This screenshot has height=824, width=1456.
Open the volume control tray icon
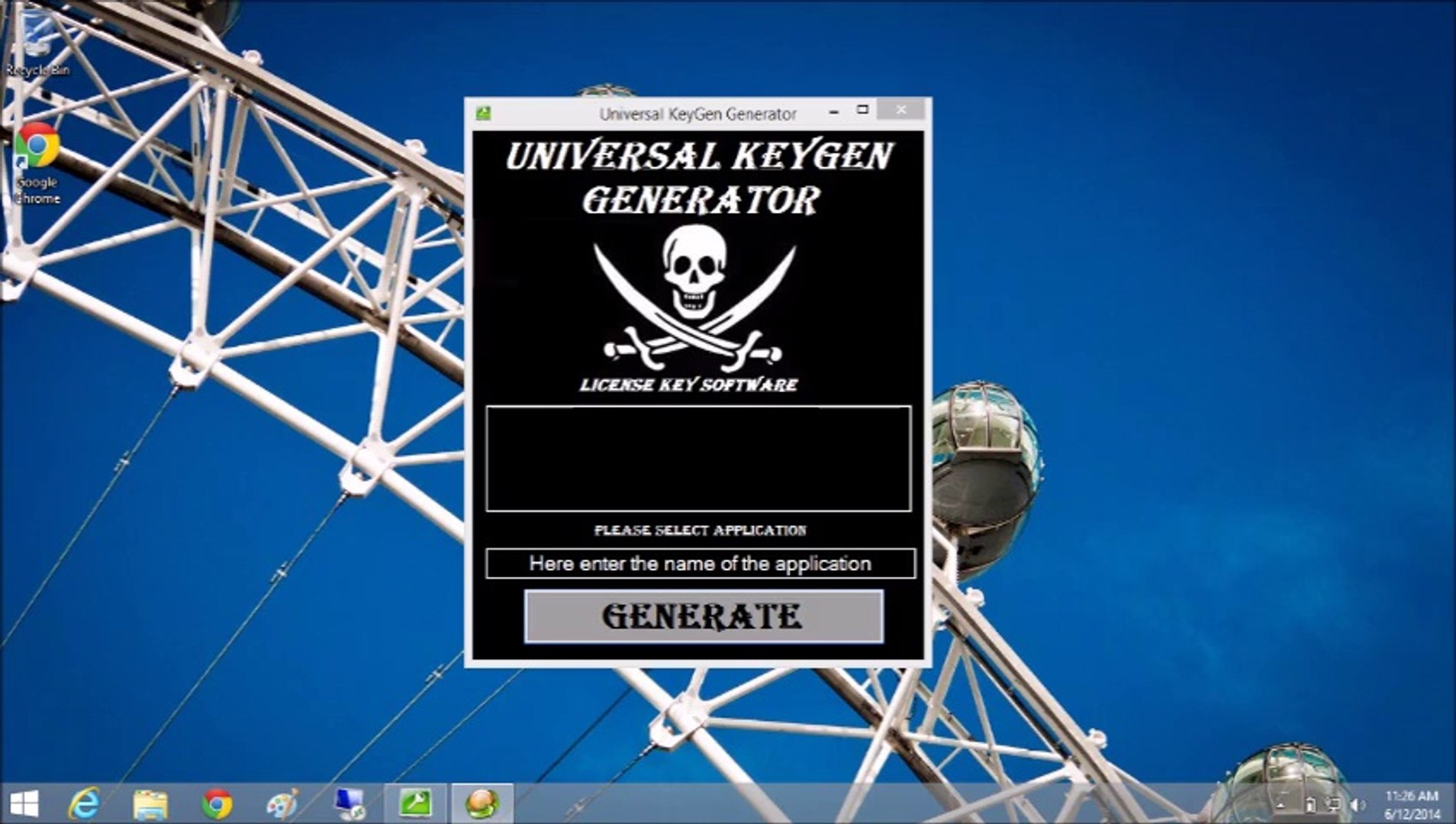[x=1357, y=805]
